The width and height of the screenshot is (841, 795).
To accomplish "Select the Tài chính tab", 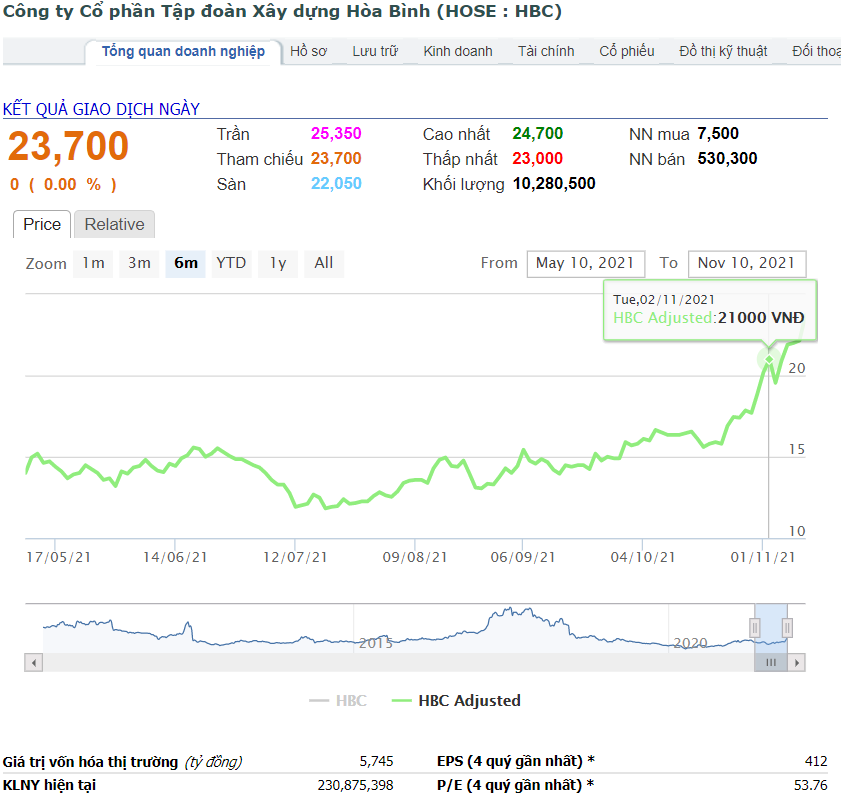I will [x=545, y=51].
